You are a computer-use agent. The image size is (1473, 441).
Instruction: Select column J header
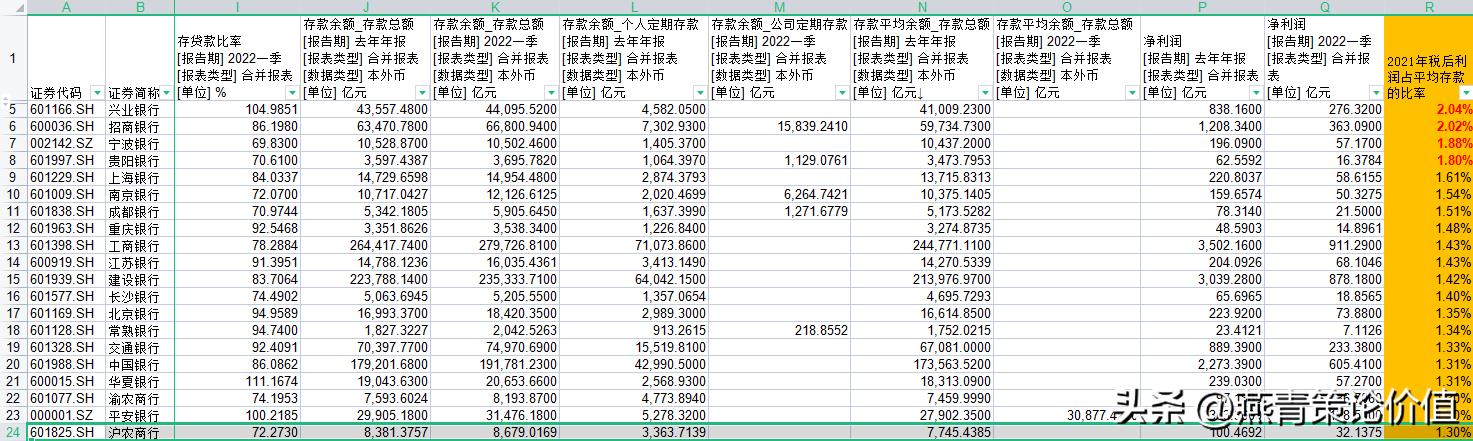coord(365,7)
